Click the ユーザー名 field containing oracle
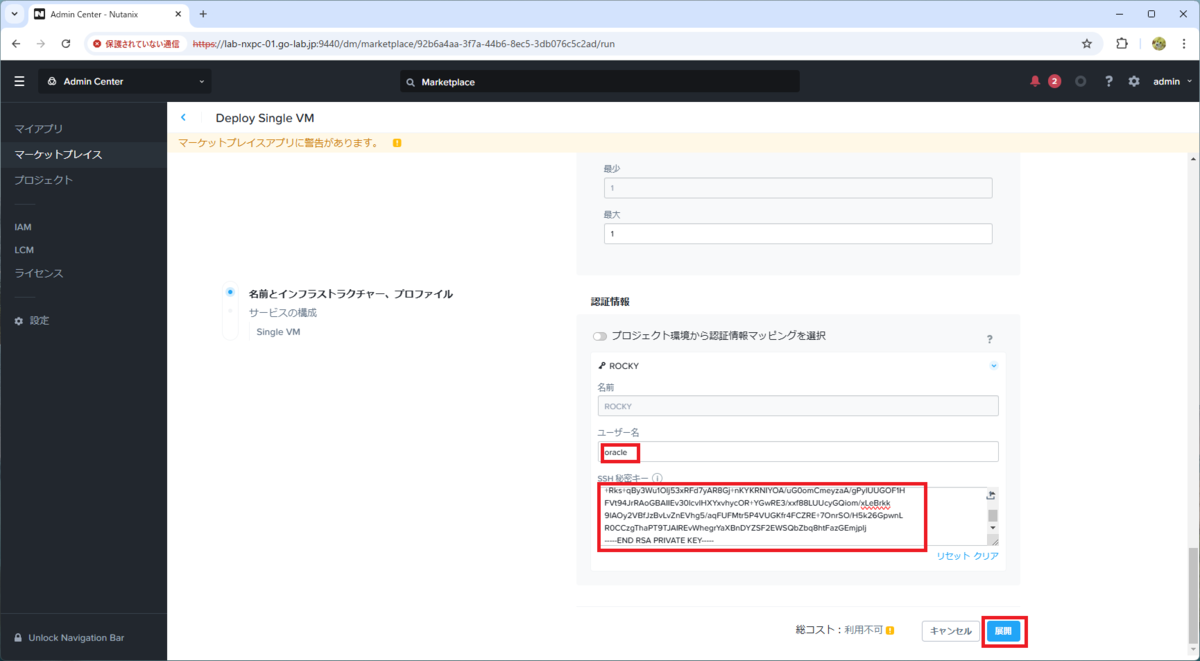This screenshot has height=661, width=1200. (x=798, y=452)
